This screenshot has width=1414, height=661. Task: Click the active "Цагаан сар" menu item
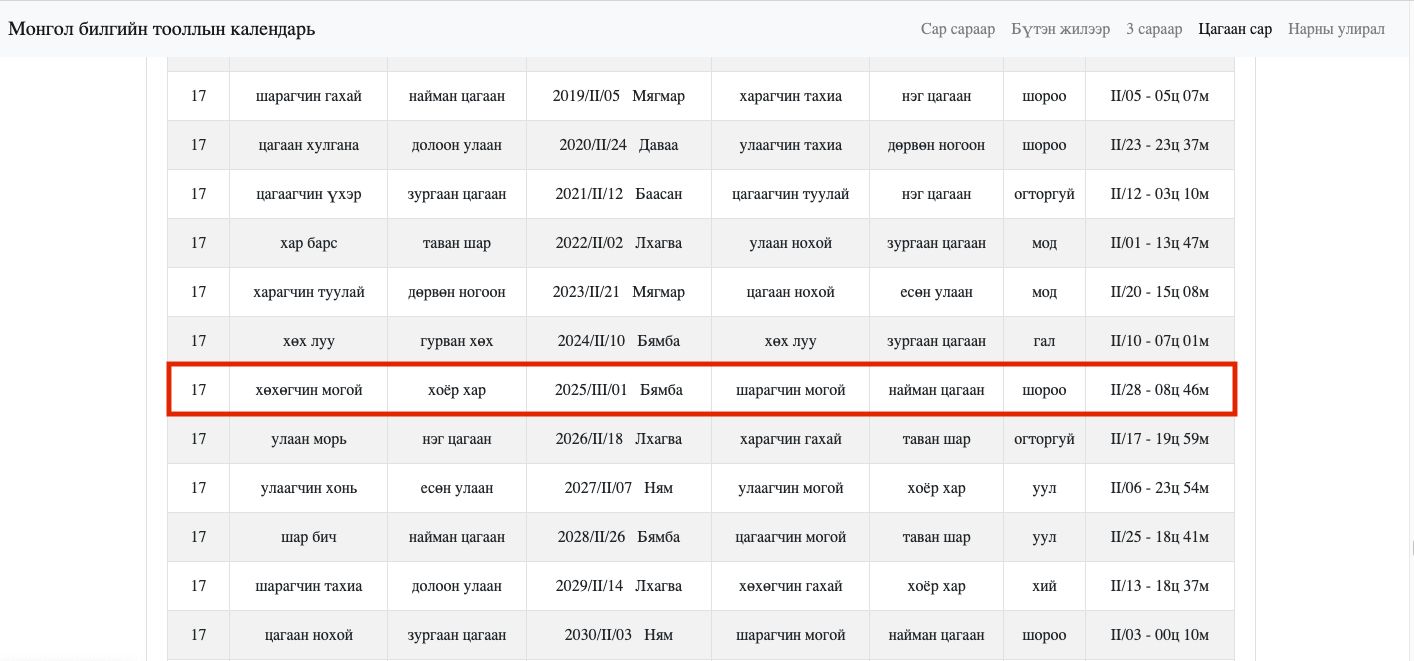[1235, 29]
